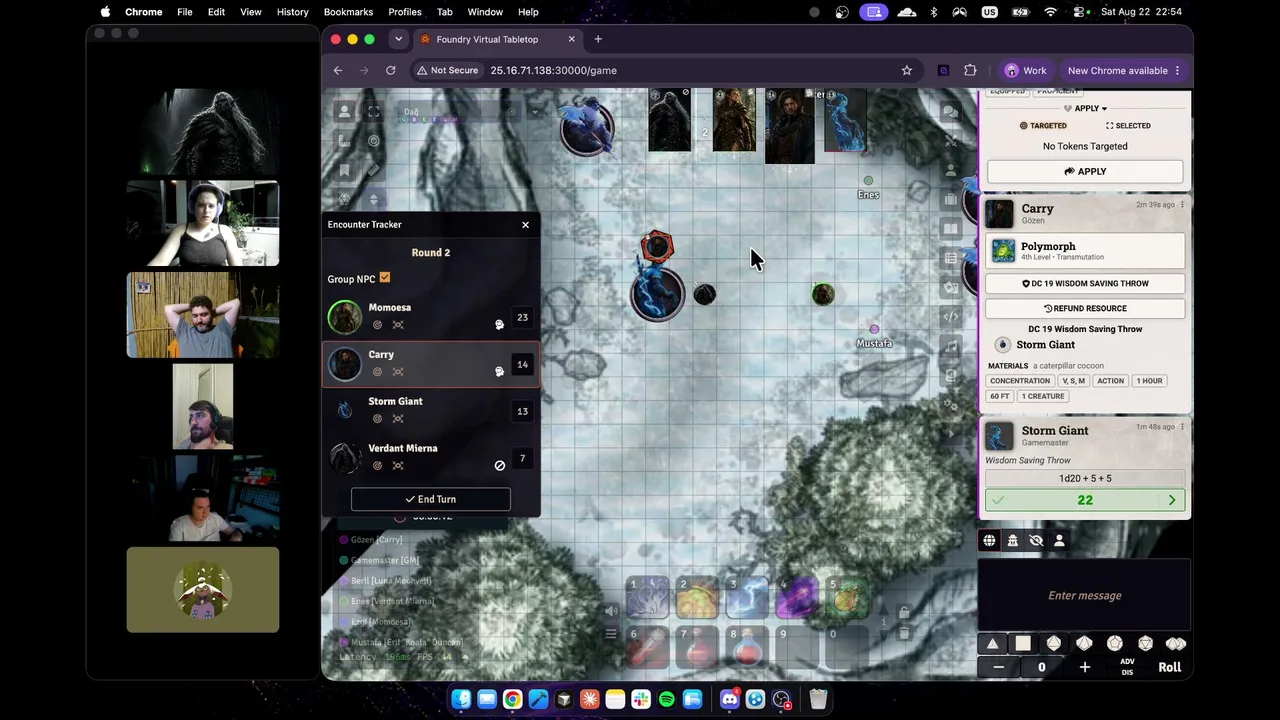This screenshot has width=1280, height=720.
Task: Decrease the dice modifier with minus
Action: [x=998, y=667]
